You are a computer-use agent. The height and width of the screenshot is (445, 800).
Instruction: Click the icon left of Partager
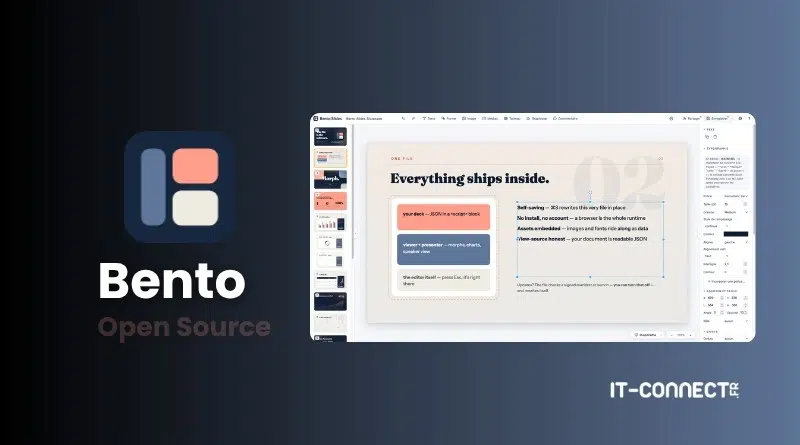[x=671, y=118]
